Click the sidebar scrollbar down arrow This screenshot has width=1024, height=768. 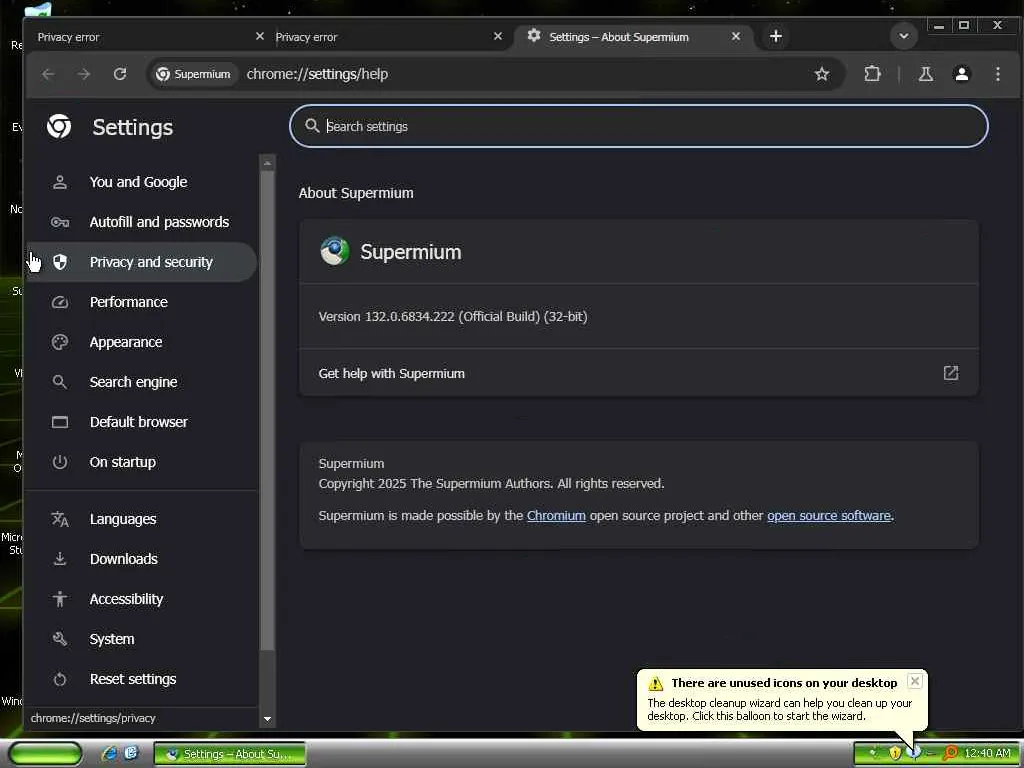tap(267, 719)
